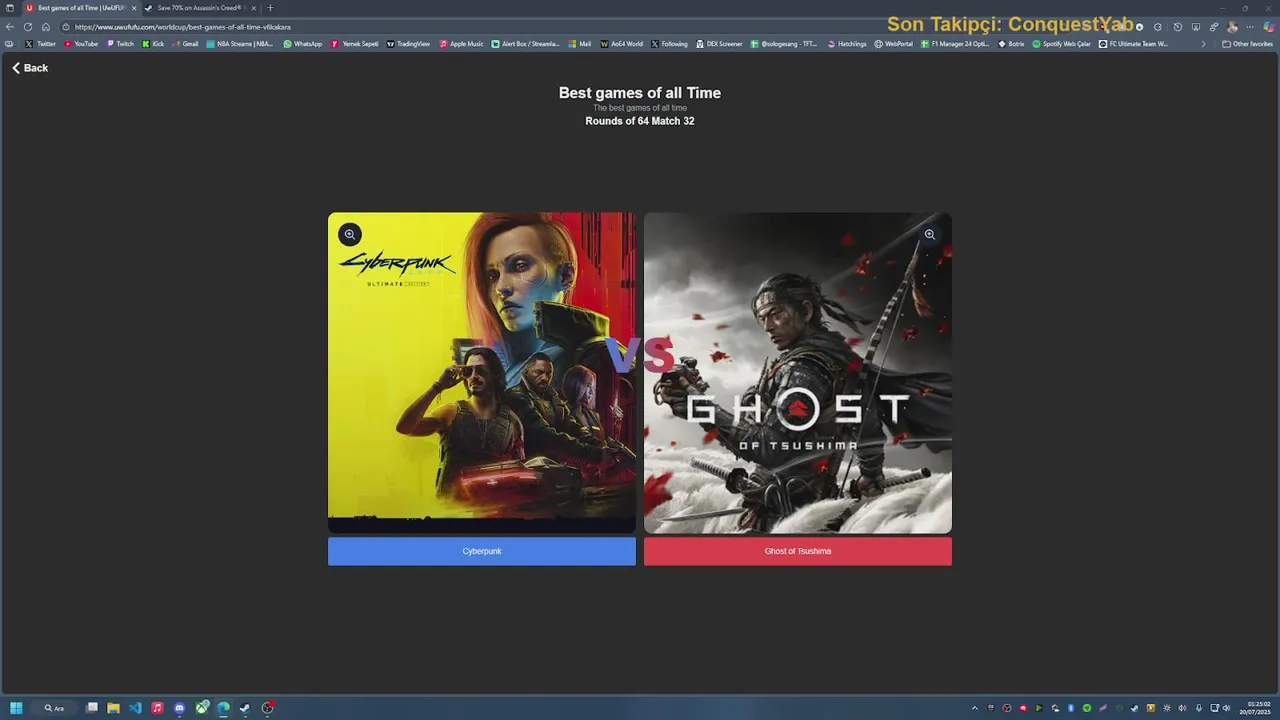Image resolution: width=1280 pixels, height=720 pixels.
Task: Open the NBA Streams bookmark
Action: (239, 44)
